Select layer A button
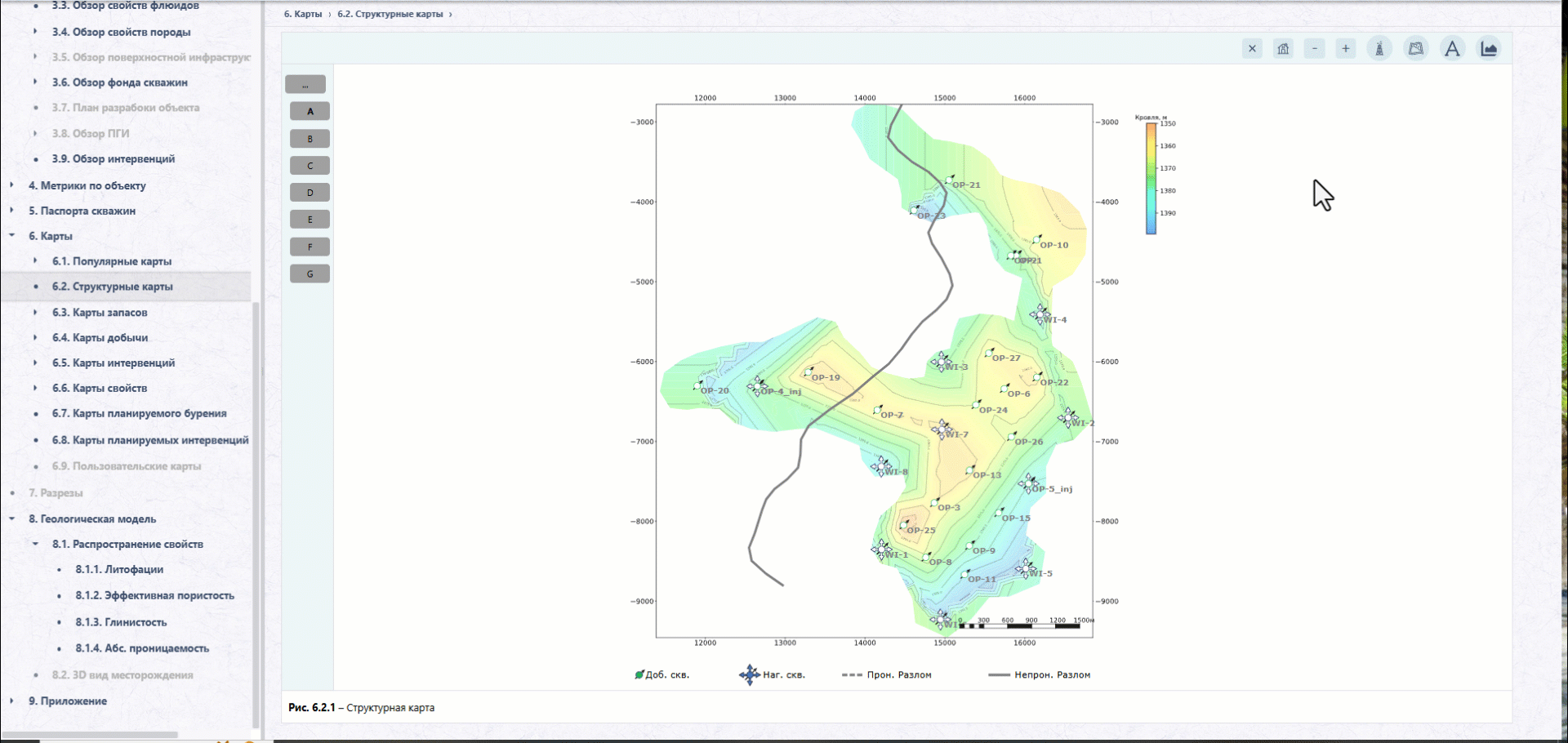 [310, 111]
